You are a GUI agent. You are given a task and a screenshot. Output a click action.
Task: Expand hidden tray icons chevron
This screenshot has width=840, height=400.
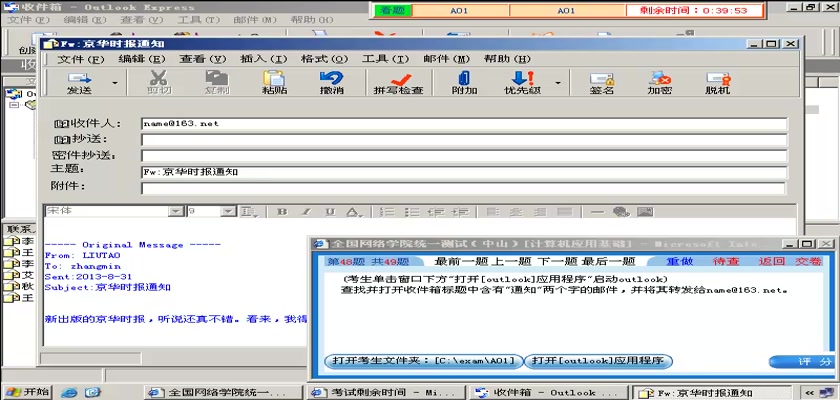[810, 392]
